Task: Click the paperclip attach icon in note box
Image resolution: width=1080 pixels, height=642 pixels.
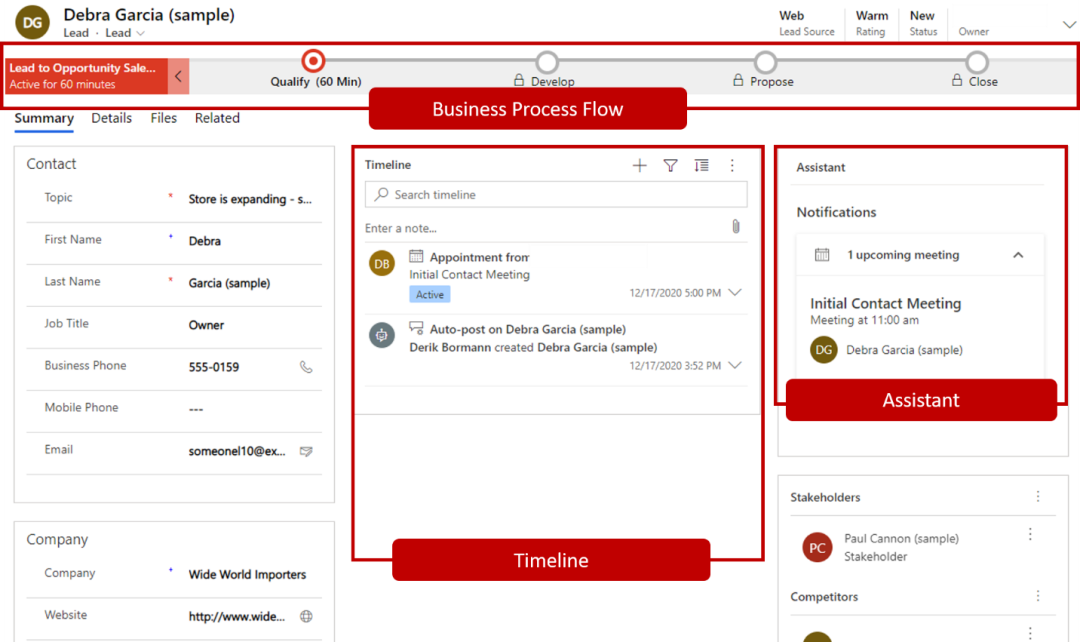Action: (x=736, y=227)
